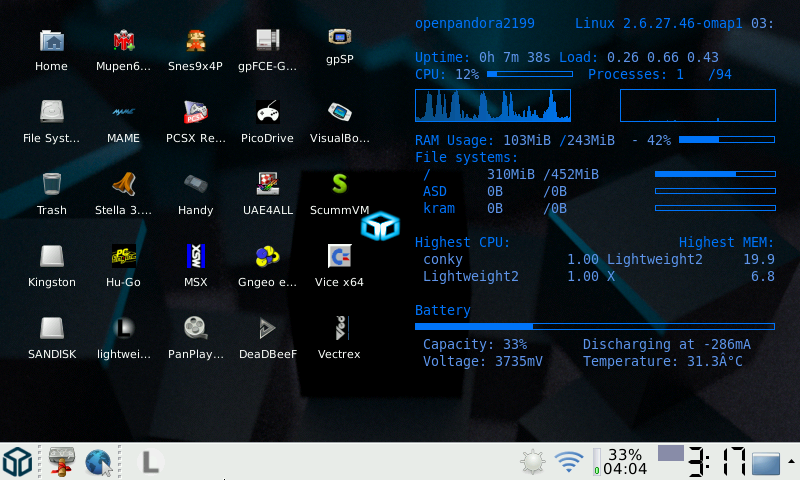This screenshot has height=480, width=800.
Task: Open the Mupen64 emulator desktop icon
Action: click(x=124, y=42)
